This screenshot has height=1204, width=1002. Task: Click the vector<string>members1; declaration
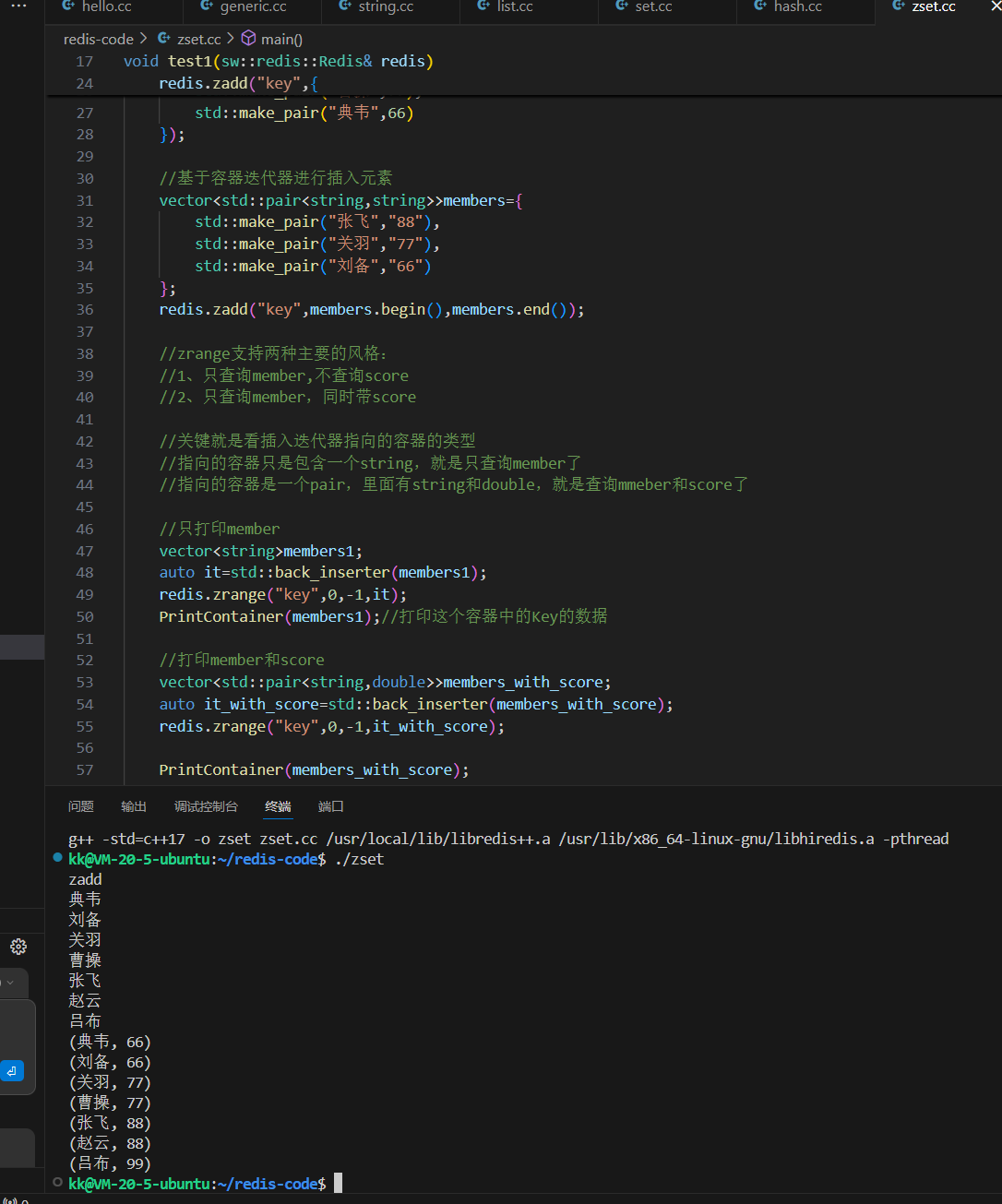(x=261, y=551)
